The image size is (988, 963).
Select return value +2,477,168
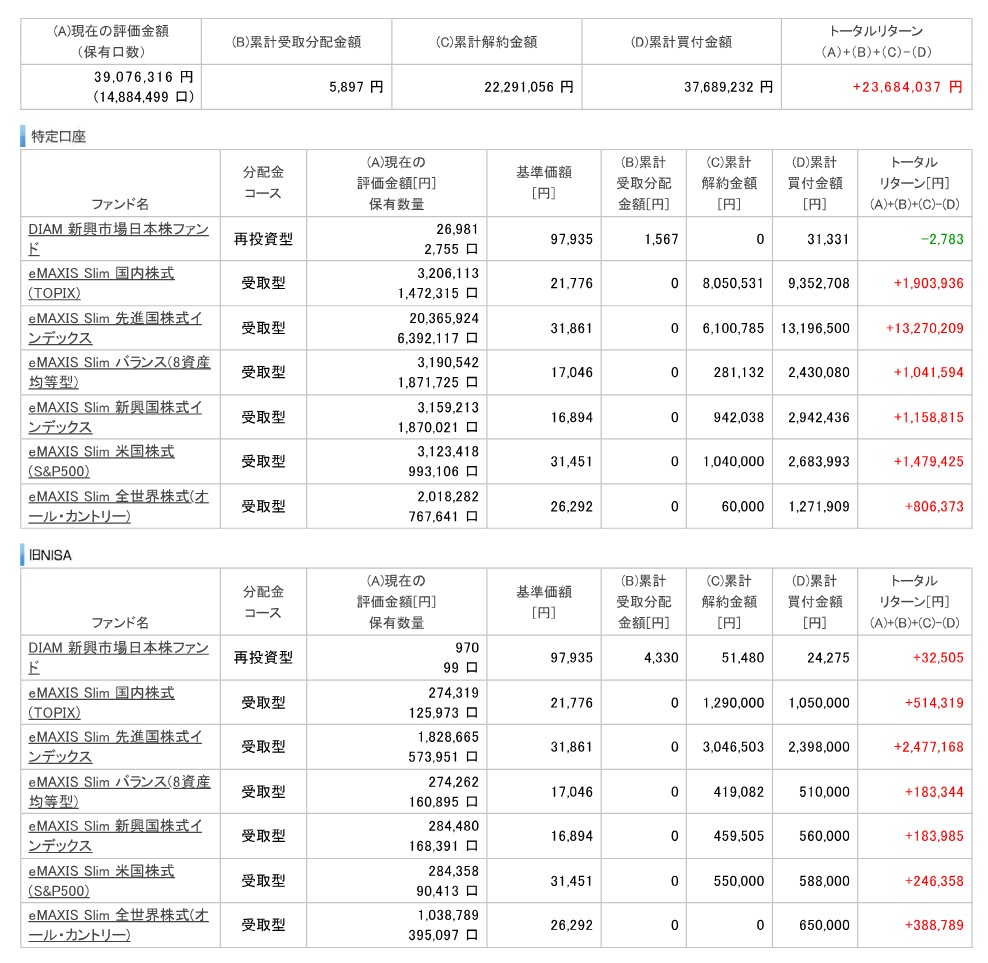(929, 746)
